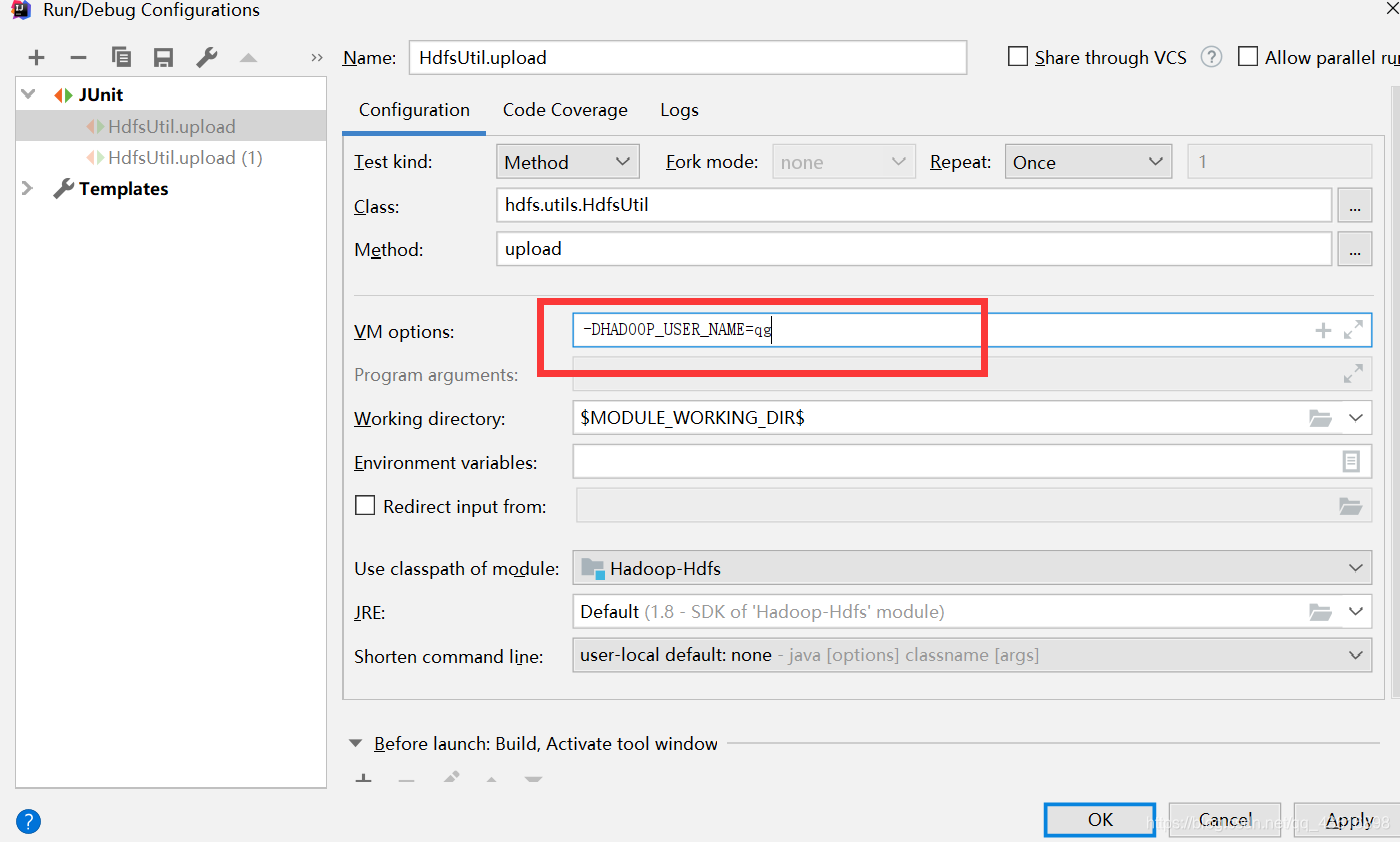Viewport: 1400px width, 842px height.
Task: Open help for Share through VCS
Action: pyautogui.click(x=1212, y=57)
